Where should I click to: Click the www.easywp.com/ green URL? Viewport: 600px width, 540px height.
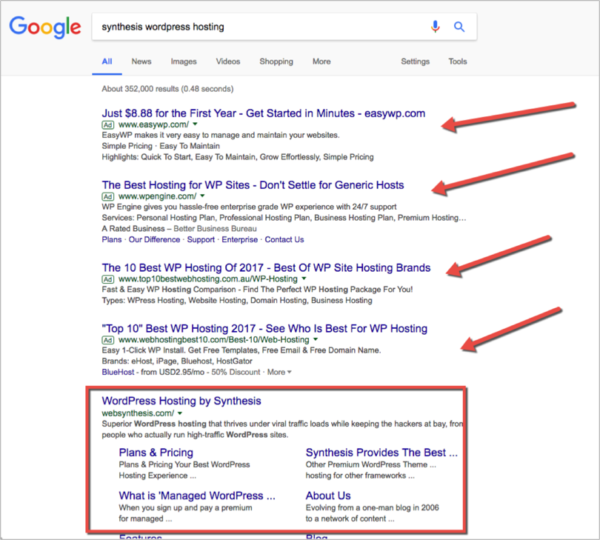click(153, 124)
